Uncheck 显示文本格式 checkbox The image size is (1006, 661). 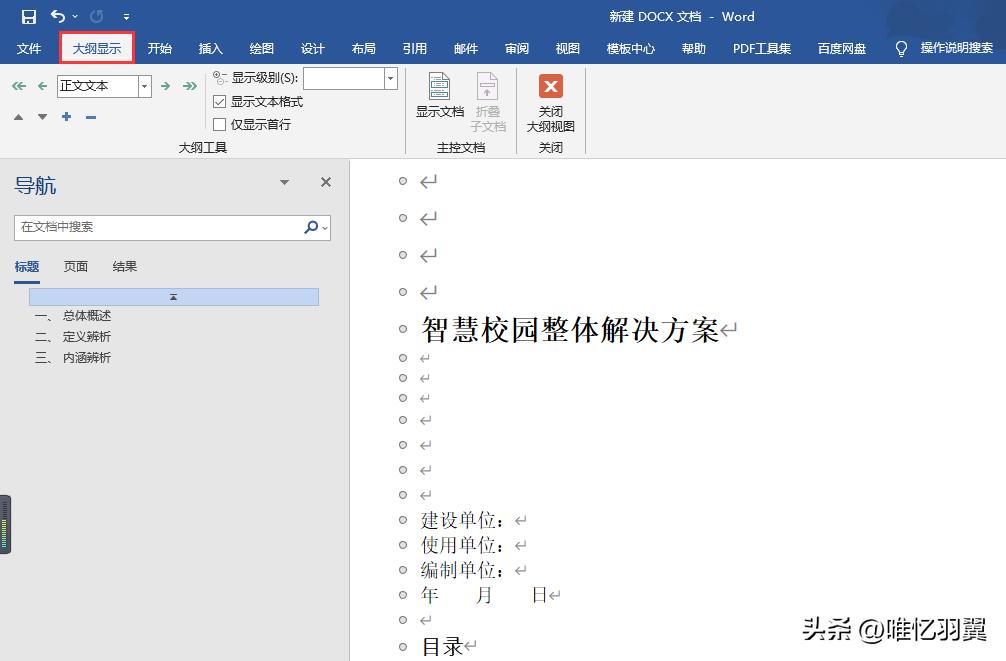[x=221, y=101]
